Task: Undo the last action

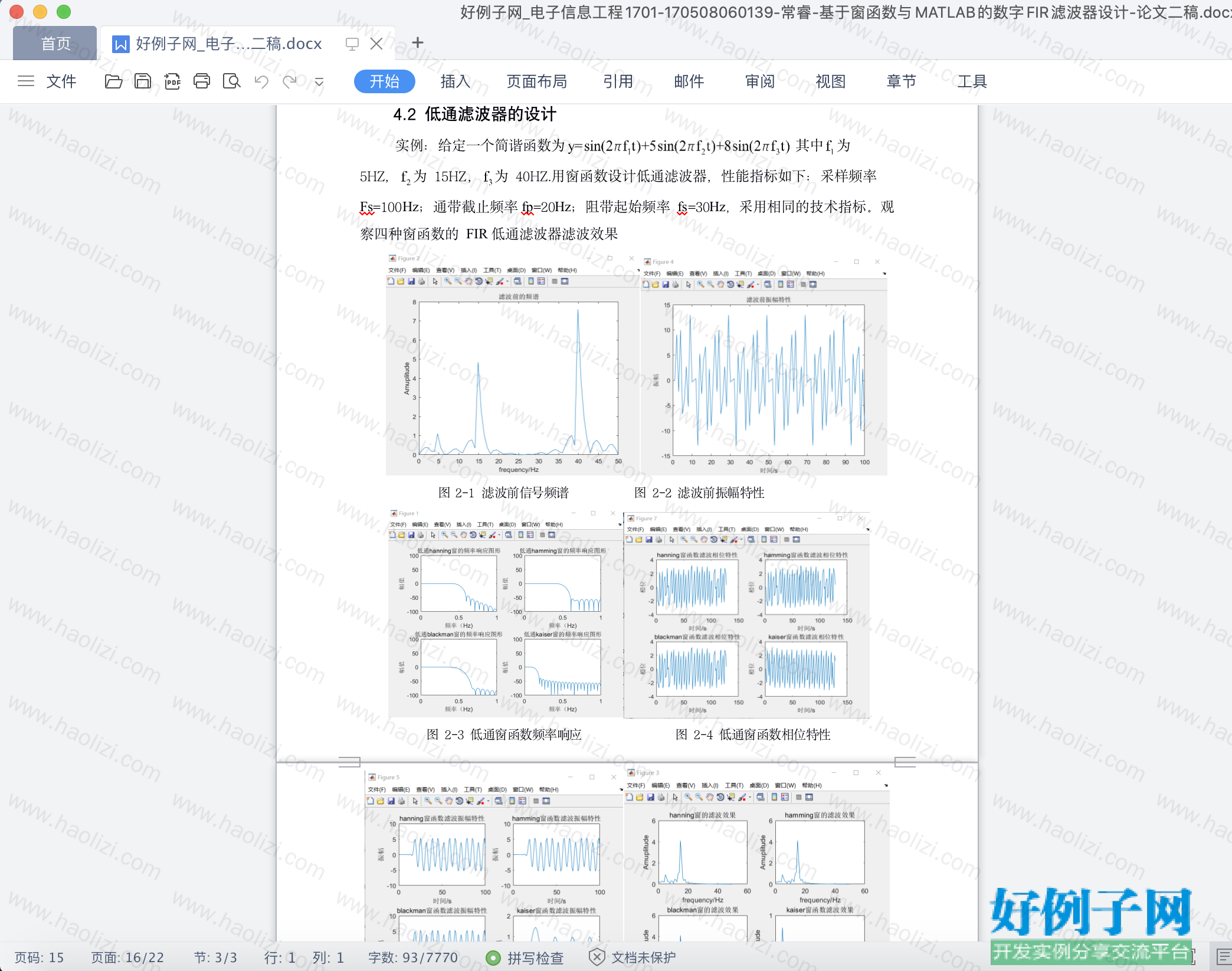Action: click(261, 81)
